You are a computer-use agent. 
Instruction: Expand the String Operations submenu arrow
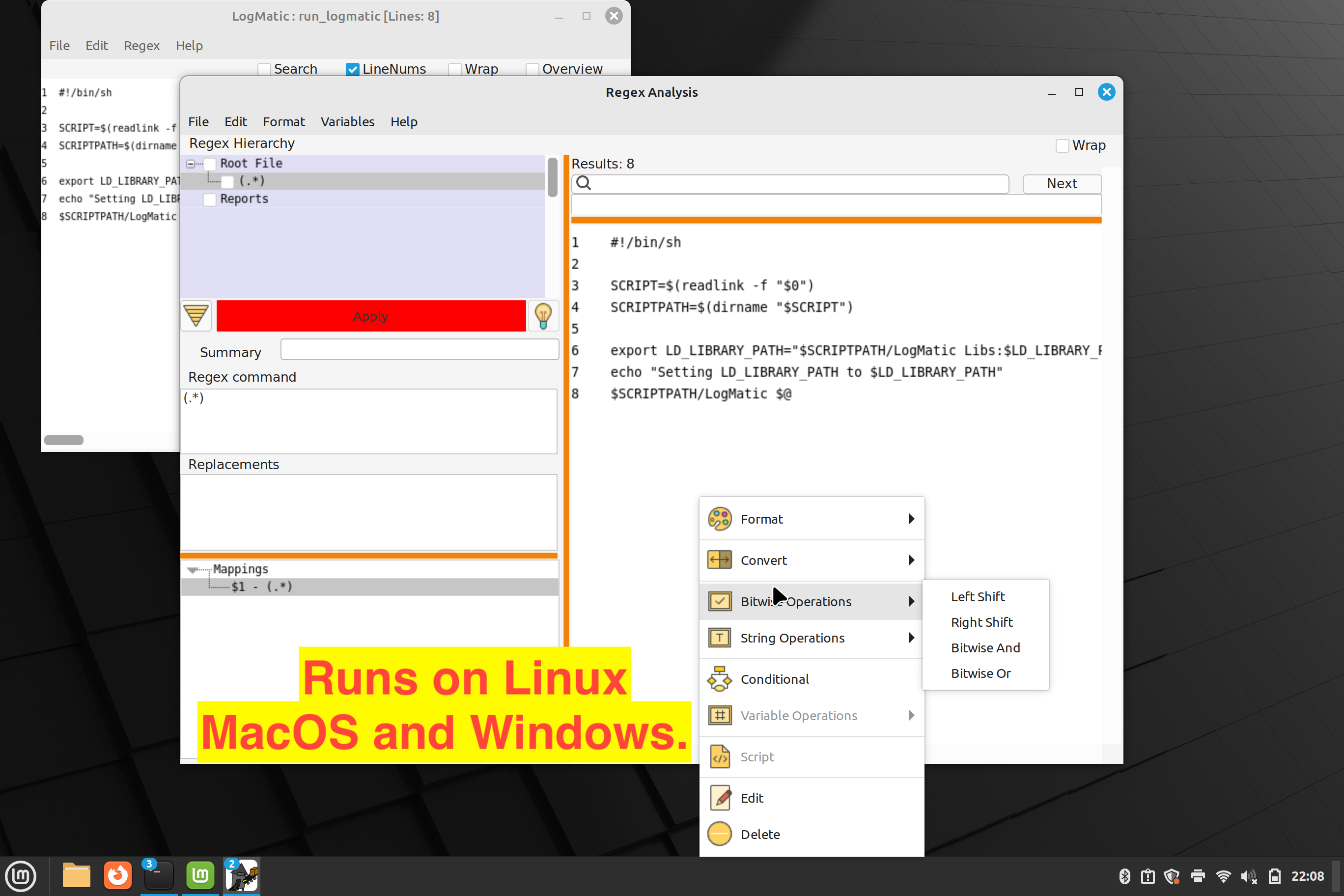tap(911, 638)
